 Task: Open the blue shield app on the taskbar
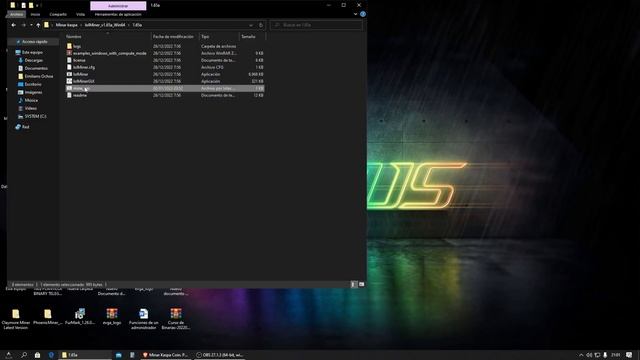tap(51, 355)
